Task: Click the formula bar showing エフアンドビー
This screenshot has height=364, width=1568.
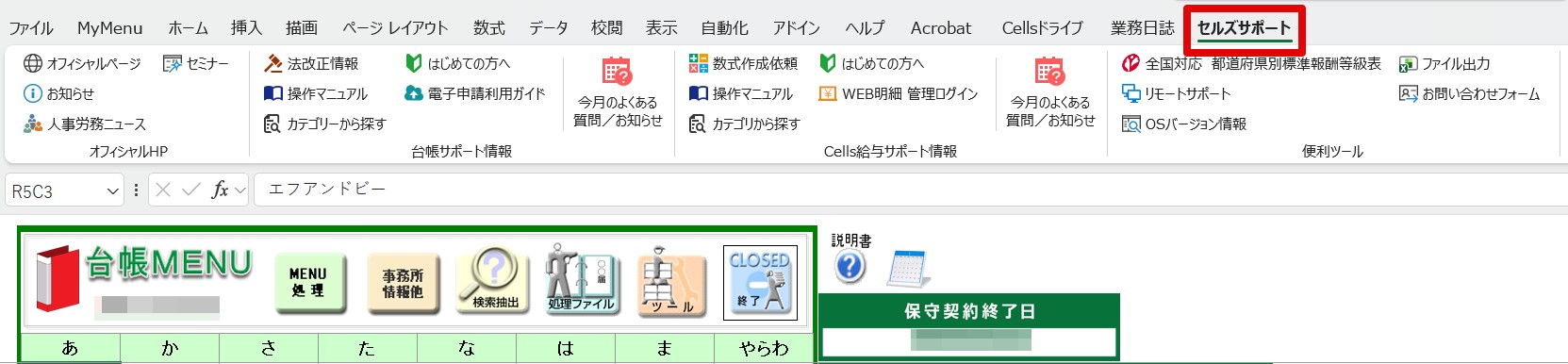Action: (911, 190)
